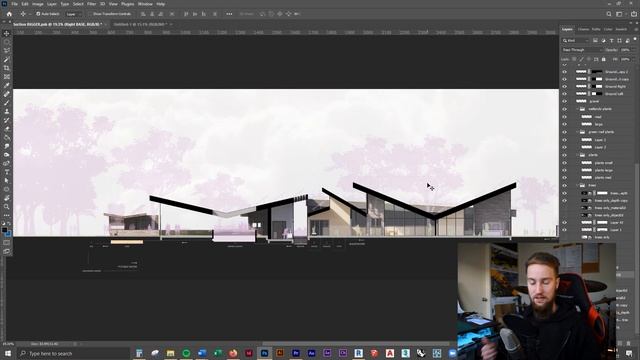This screenshot has width=640, height=360.
Task: Open the Kind filter dropdown
Action: (576, 40)
